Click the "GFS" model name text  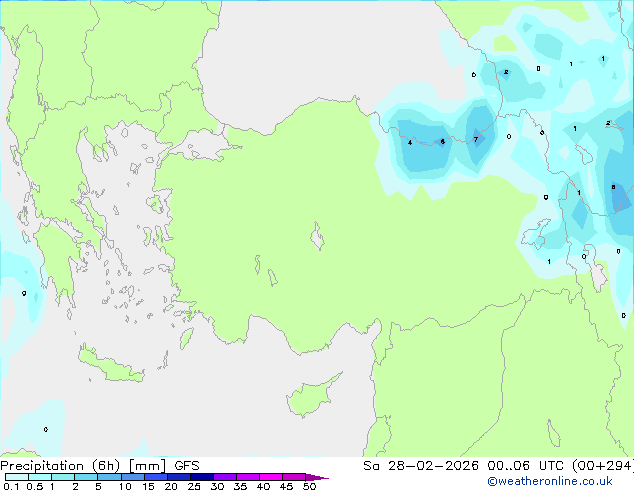[187, 466]
